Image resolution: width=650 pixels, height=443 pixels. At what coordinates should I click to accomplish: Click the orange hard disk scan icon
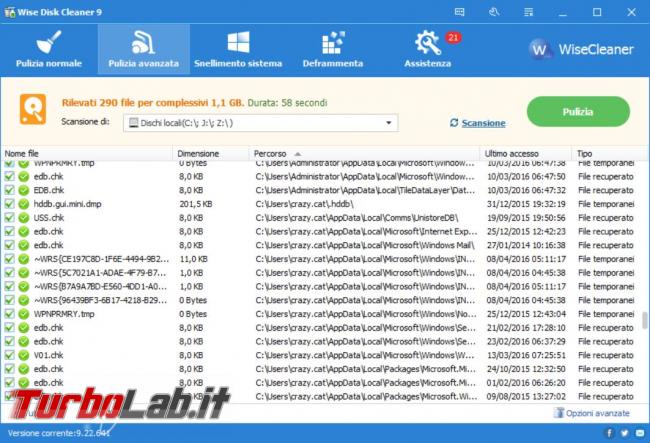pos(33,109)
